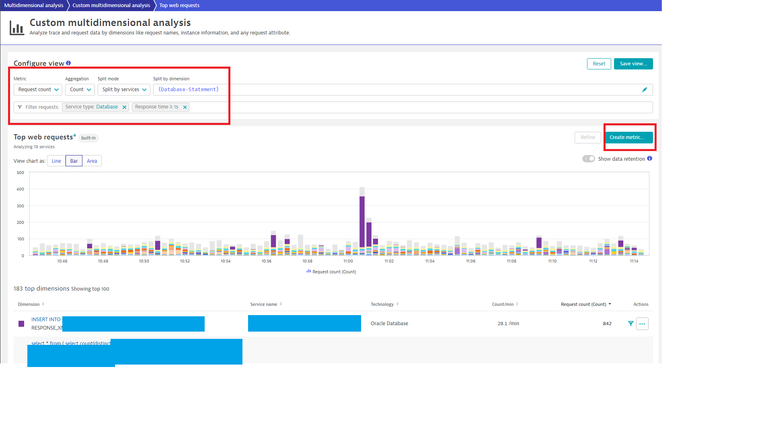772x434 pixels.
Task: Click the Save view button
Action: point(633,64)
